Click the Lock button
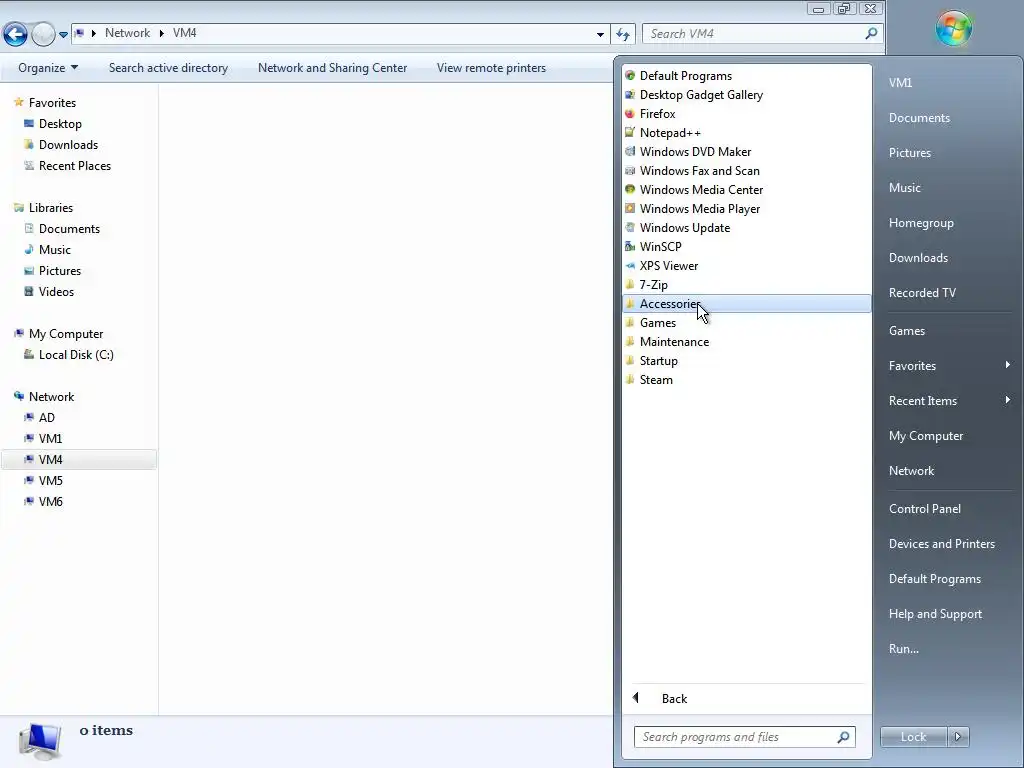1024x768 pixels. tap(913, 737)
